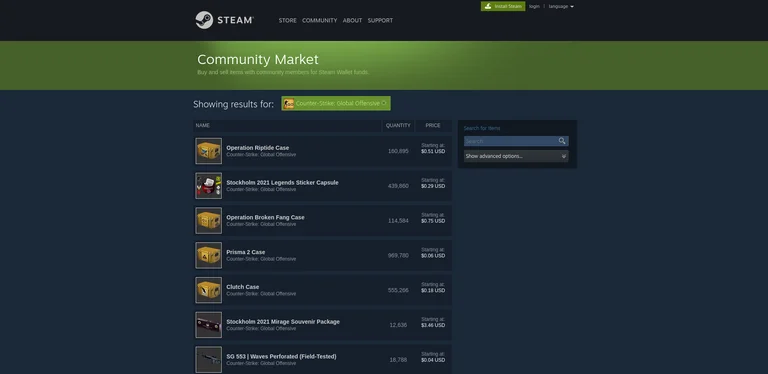Click the CS:GO game icon in filter tag

coord(289,103)
